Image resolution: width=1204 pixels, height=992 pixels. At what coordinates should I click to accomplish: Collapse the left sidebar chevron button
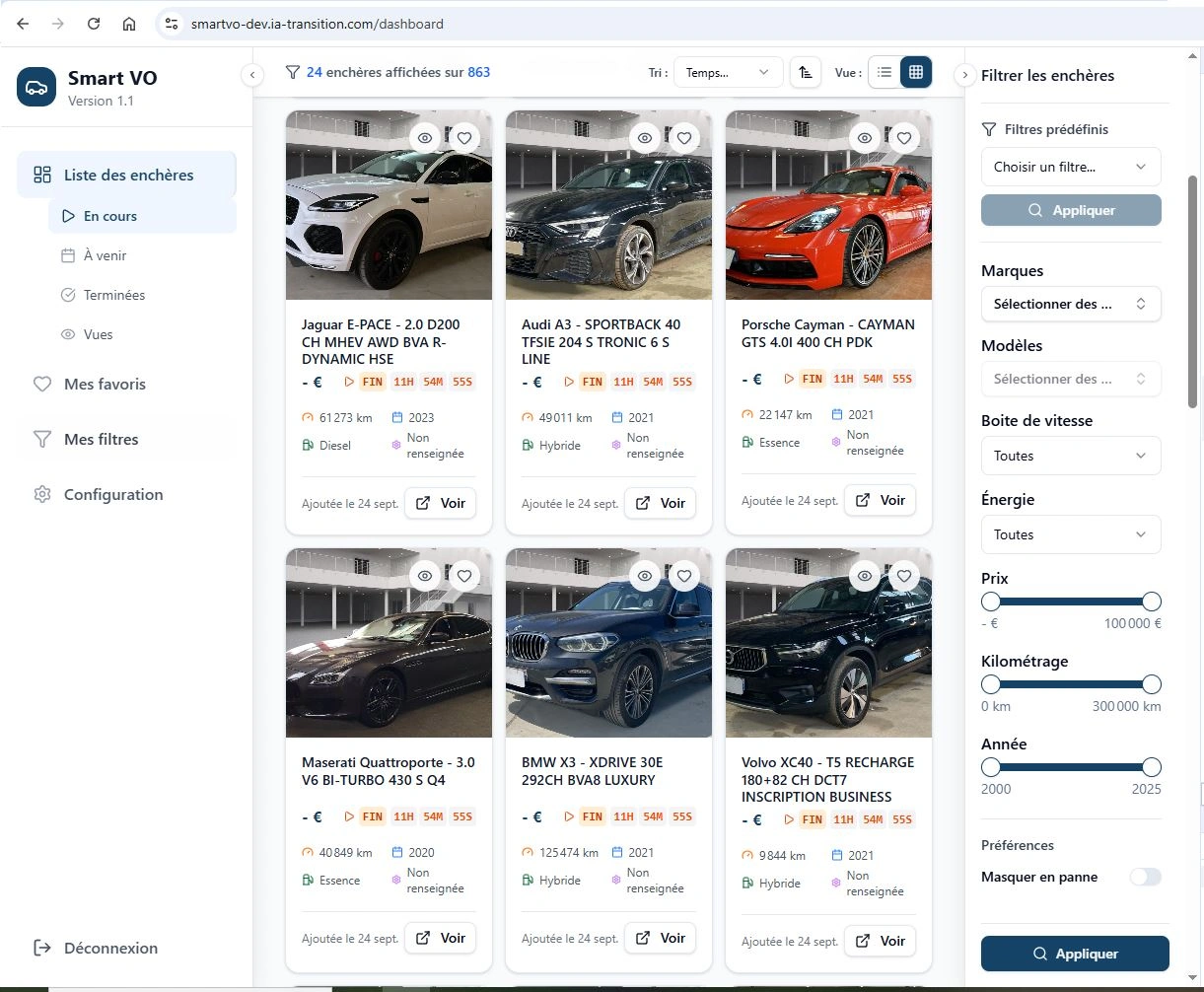pos(251,74)
